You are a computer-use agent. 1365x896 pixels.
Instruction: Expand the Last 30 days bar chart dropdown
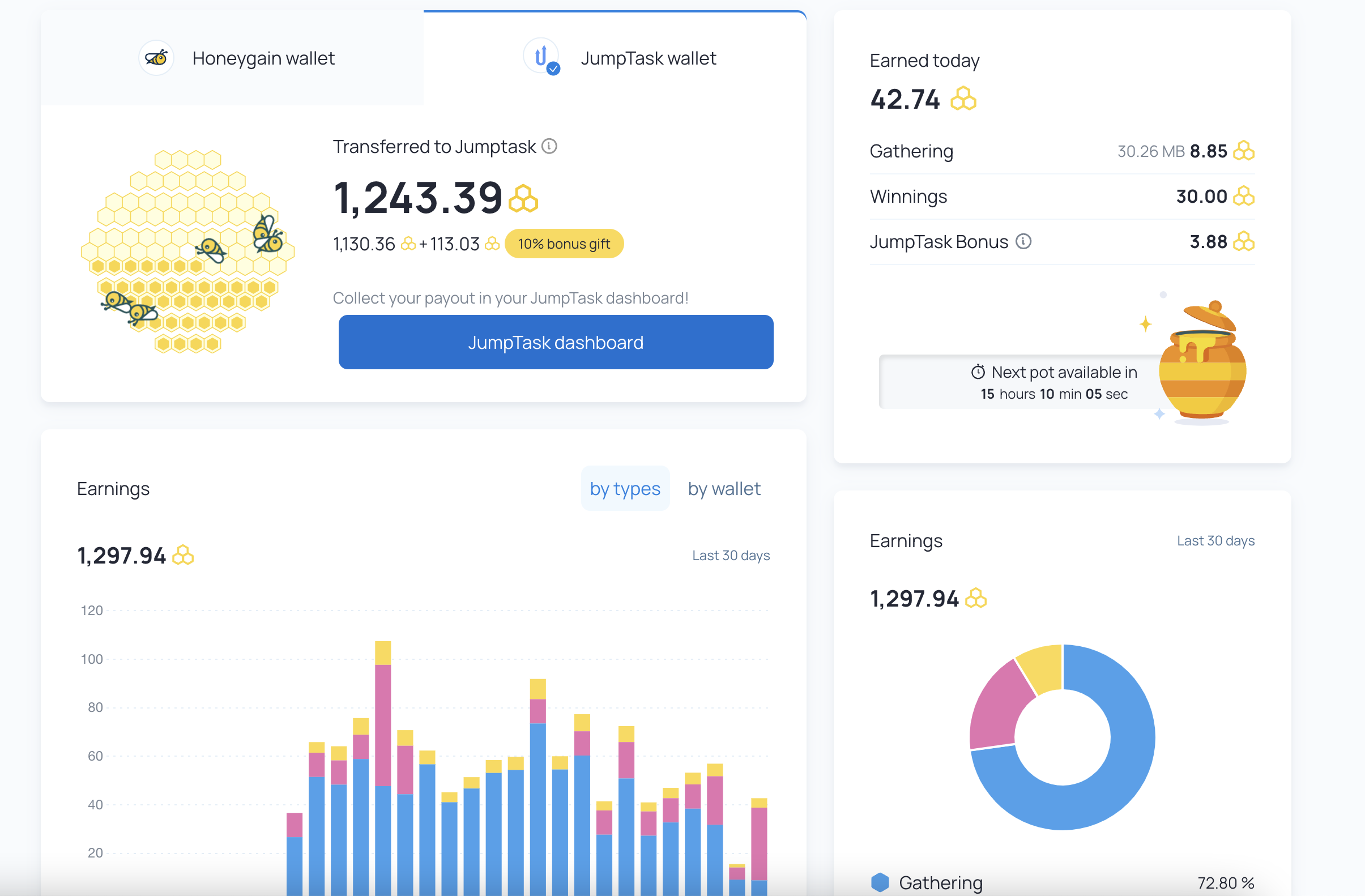731,555
